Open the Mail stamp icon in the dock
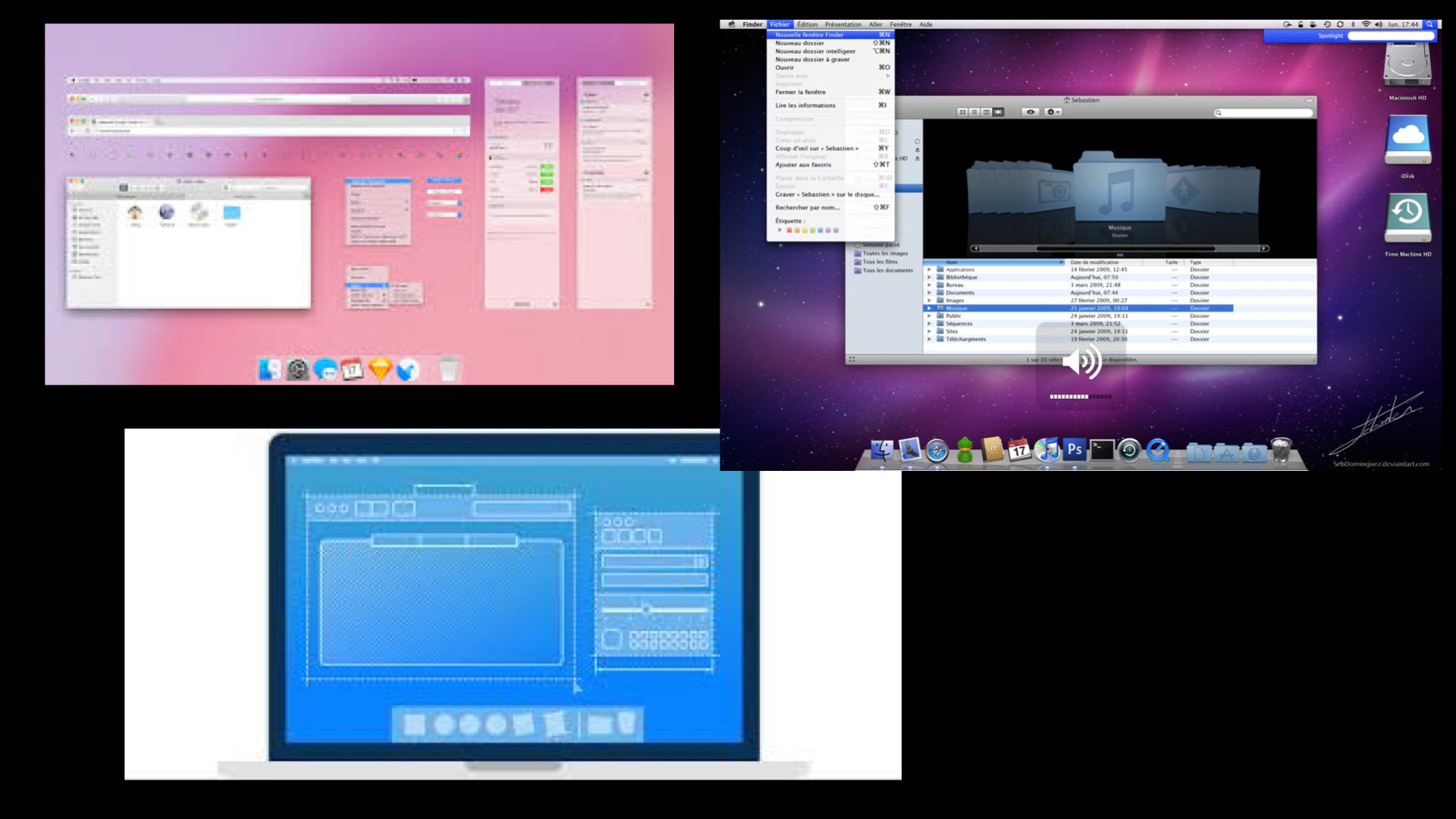The width and height of the screenshot is (1456, 819). click(x=909, y=450)
